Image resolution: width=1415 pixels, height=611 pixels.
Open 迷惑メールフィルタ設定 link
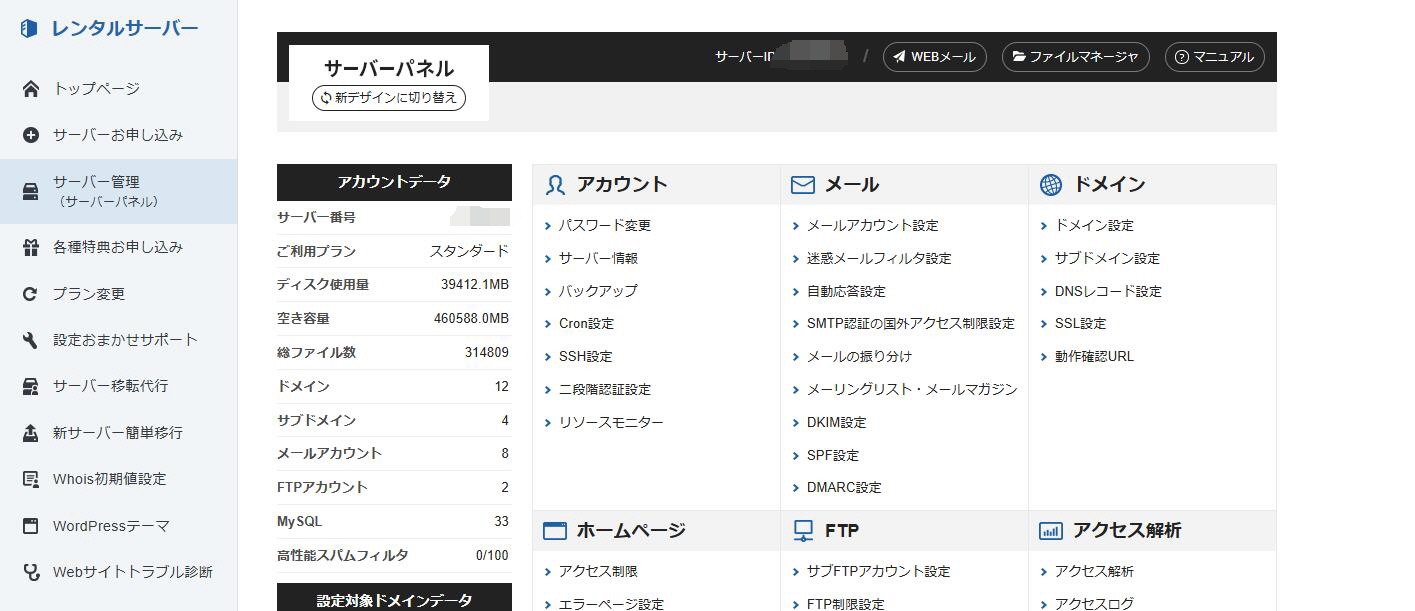coord(879,258)
